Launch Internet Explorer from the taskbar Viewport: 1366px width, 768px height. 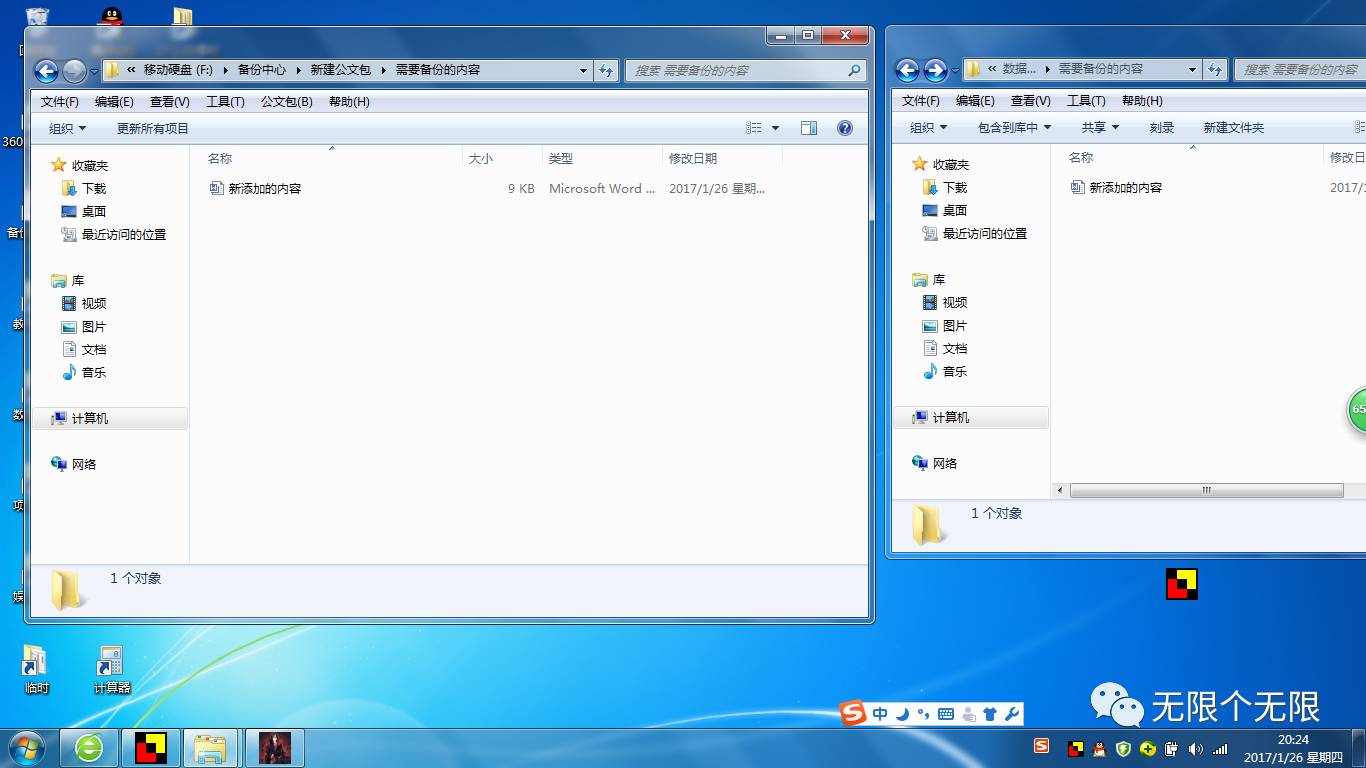pyautogui.click(x=88, y=747)
